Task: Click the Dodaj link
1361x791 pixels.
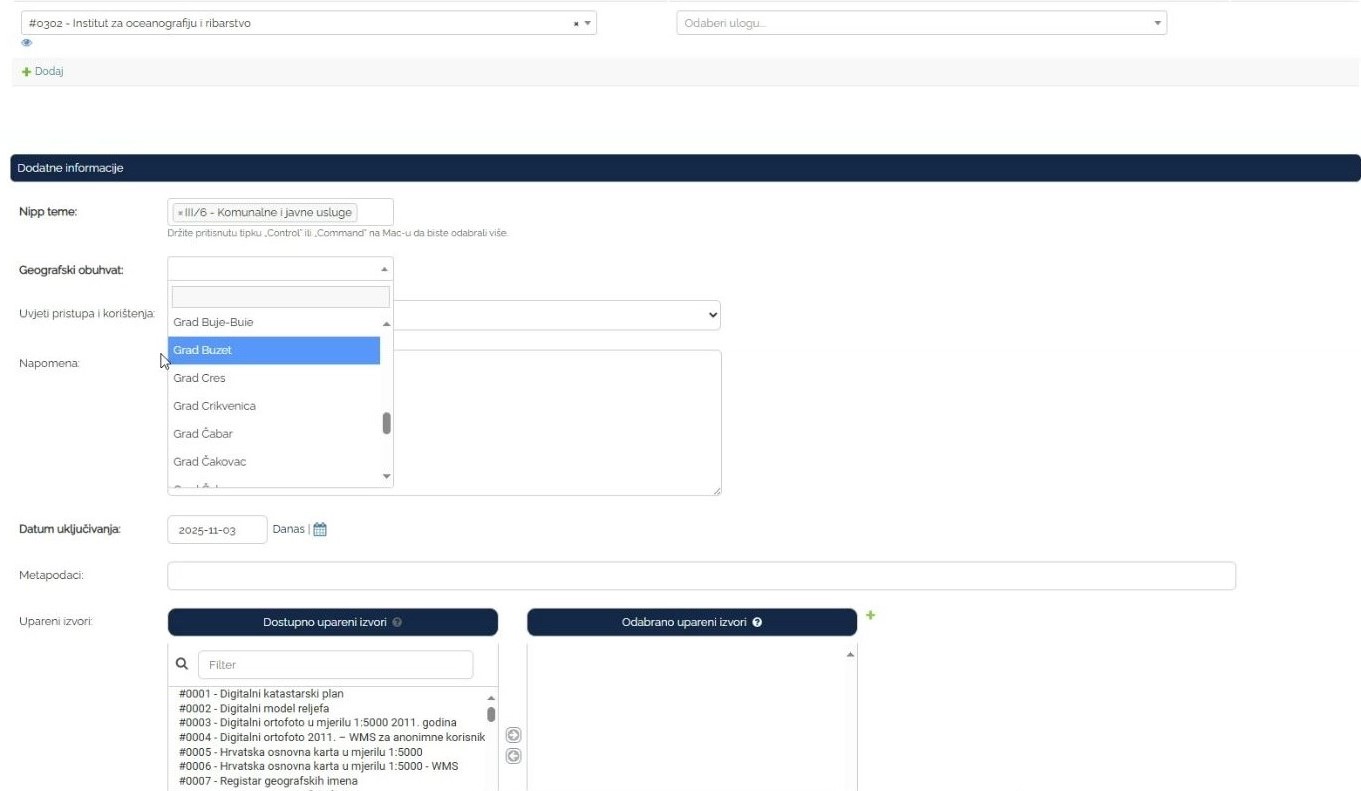Action: [x=42, y=72]
